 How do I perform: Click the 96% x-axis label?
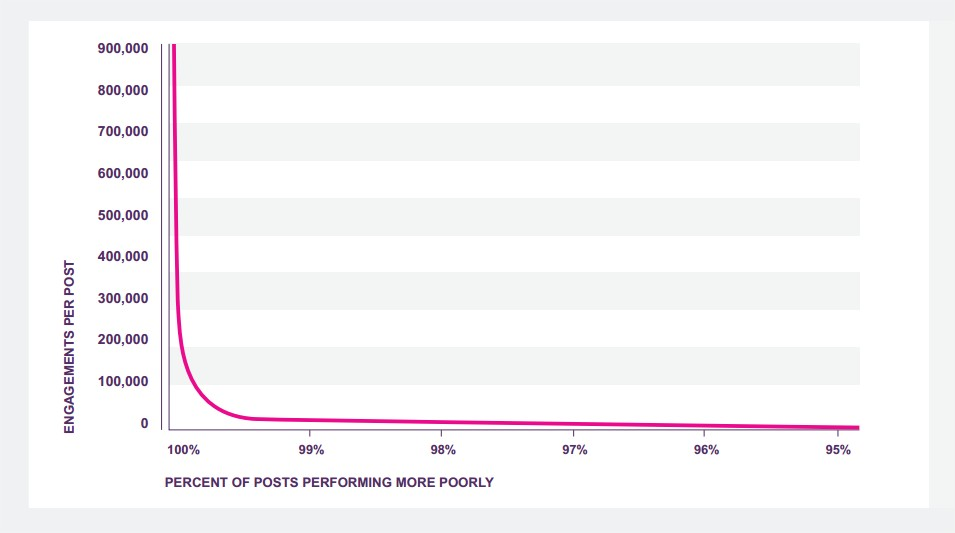[706, 450]
